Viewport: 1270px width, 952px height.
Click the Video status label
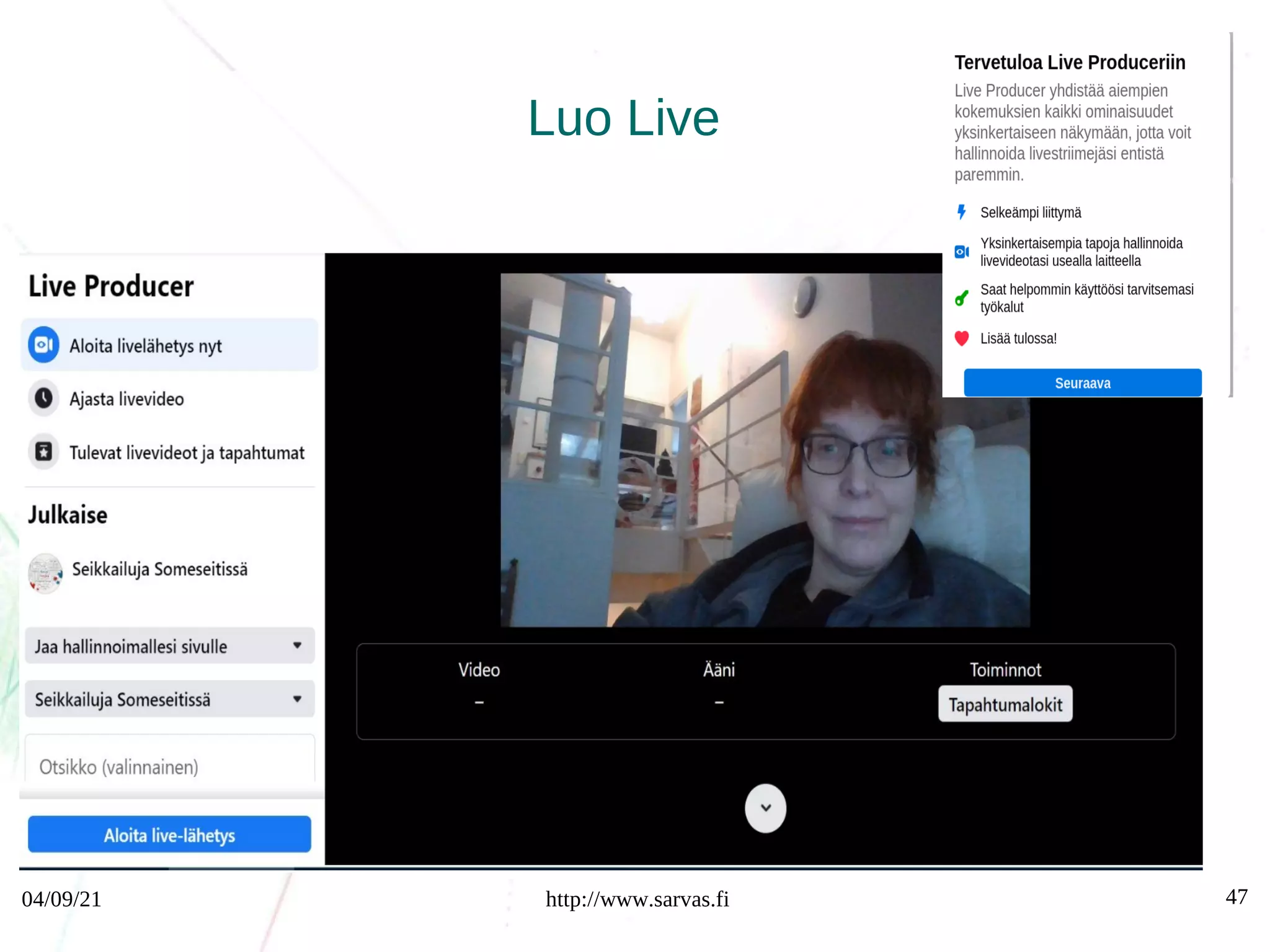[479, 670]
